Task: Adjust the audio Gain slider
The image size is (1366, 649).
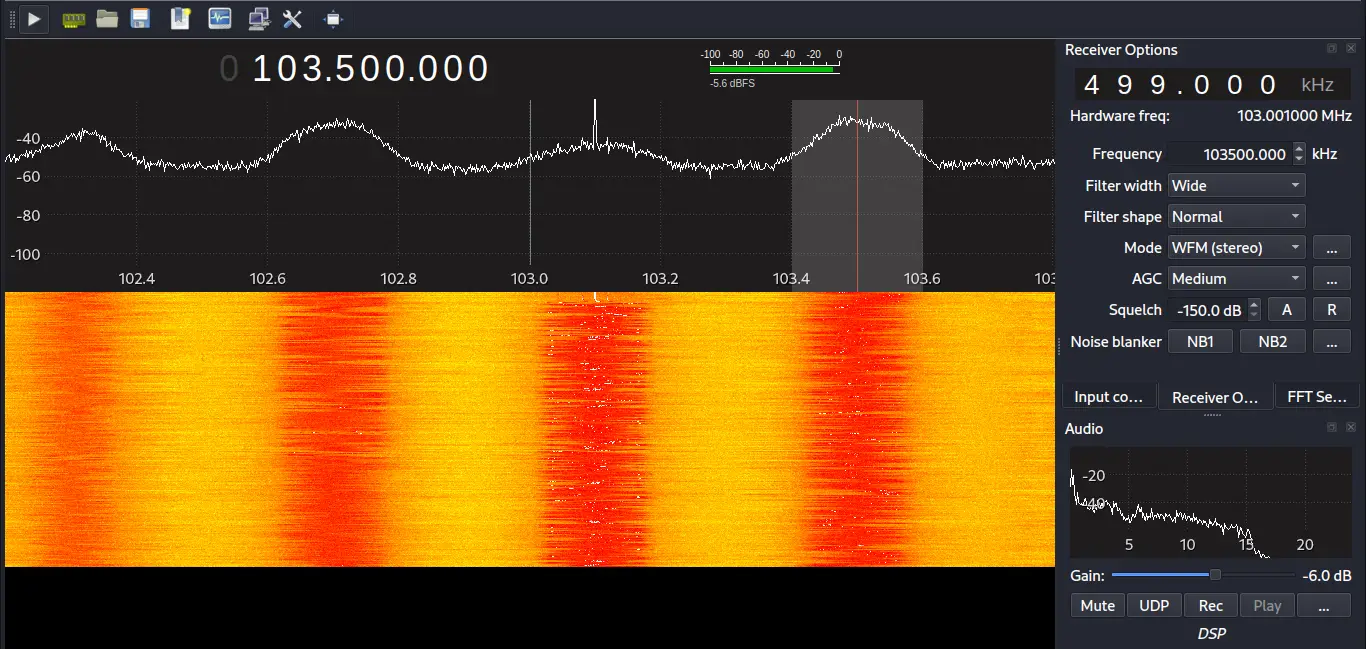Action: point(1213,575)
